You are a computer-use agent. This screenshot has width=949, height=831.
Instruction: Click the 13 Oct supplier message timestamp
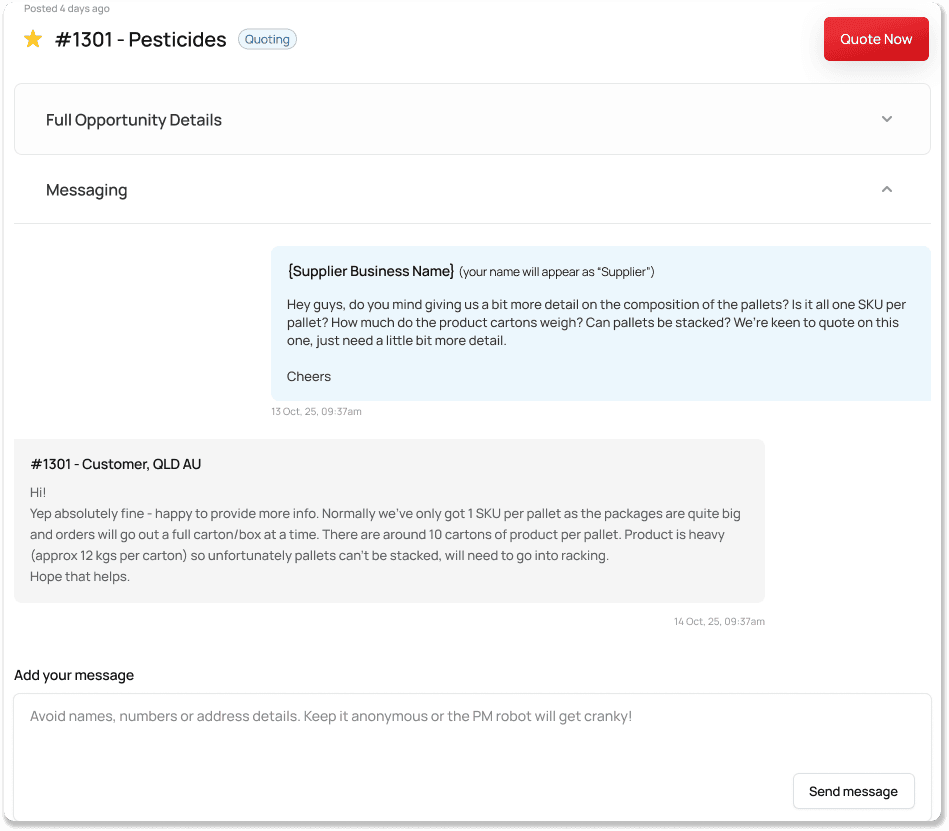point(316,412)
